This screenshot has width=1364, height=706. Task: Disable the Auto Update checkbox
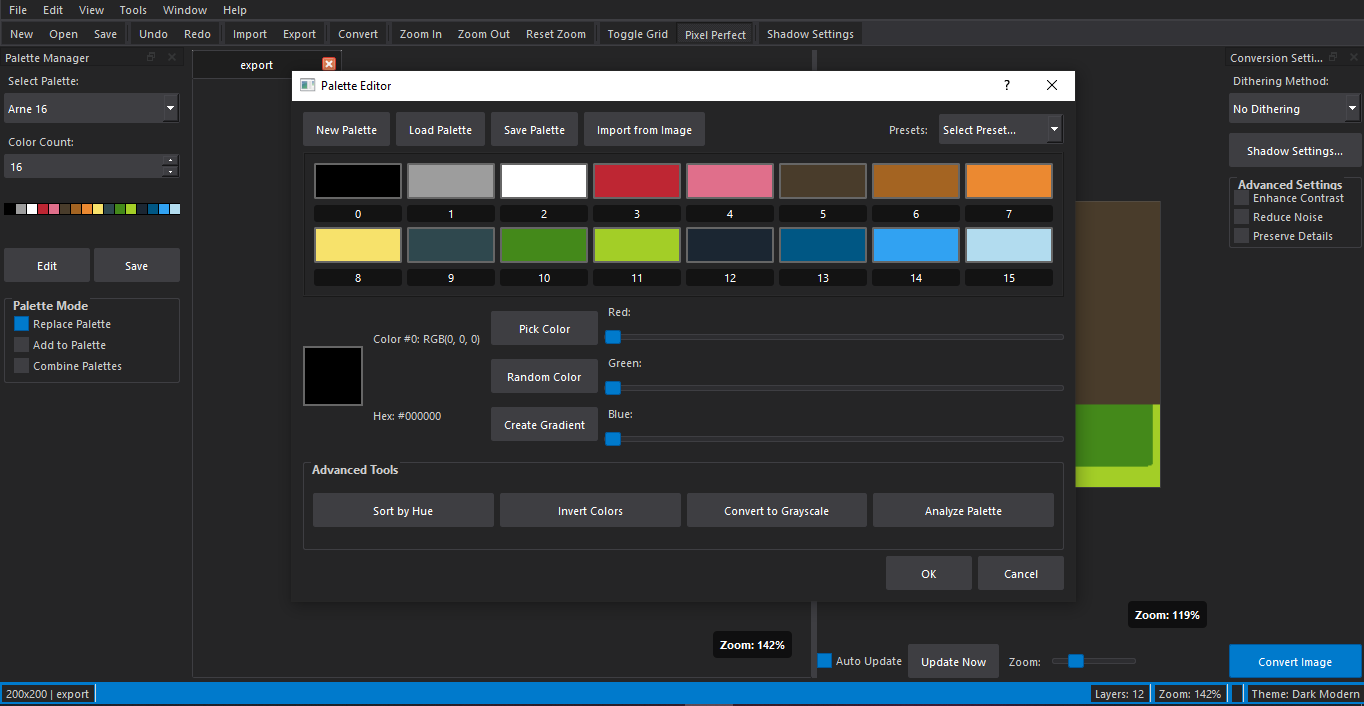pyautogui.click(x=825, y=661)
